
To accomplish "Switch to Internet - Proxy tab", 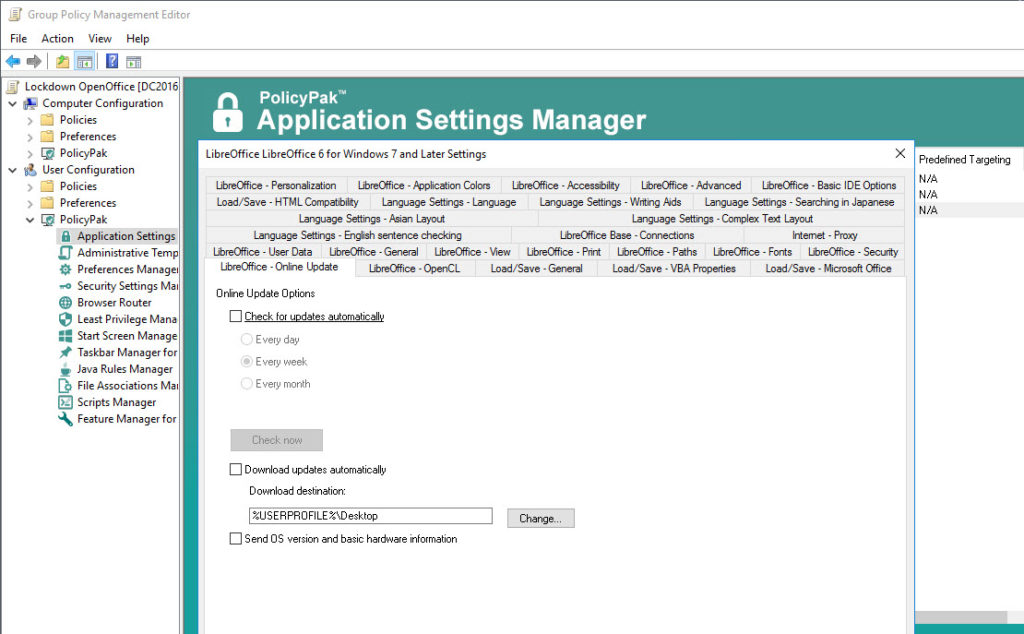I will coord(824,235).
